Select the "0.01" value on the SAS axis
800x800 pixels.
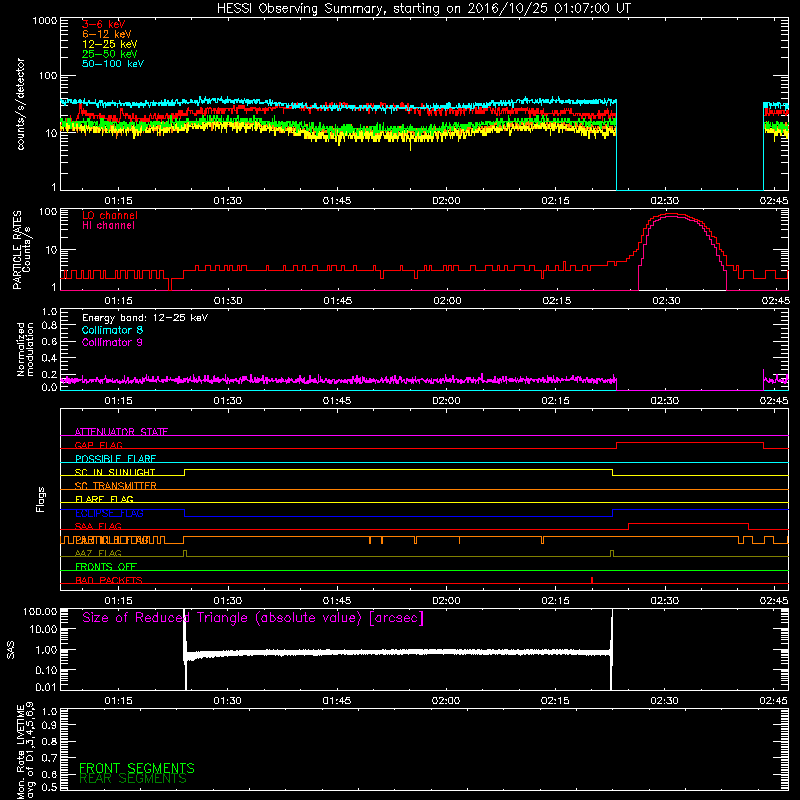[46, 687]
